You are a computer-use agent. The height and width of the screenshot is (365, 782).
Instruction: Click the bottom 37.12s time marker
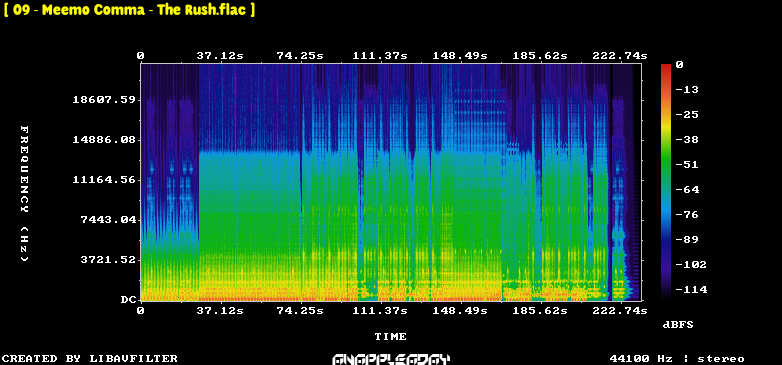pos(220,311)
